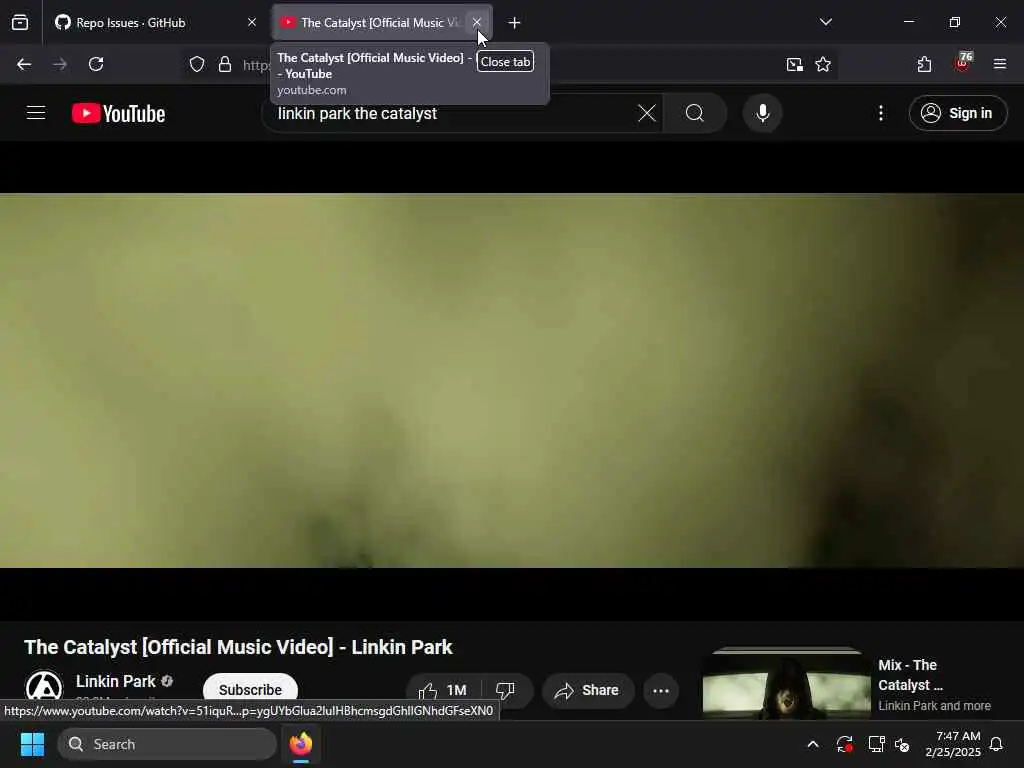Viewport: 1024px width, 768px height.
Task: Open the sync status tray icon
Action: (x=844, y=744)
